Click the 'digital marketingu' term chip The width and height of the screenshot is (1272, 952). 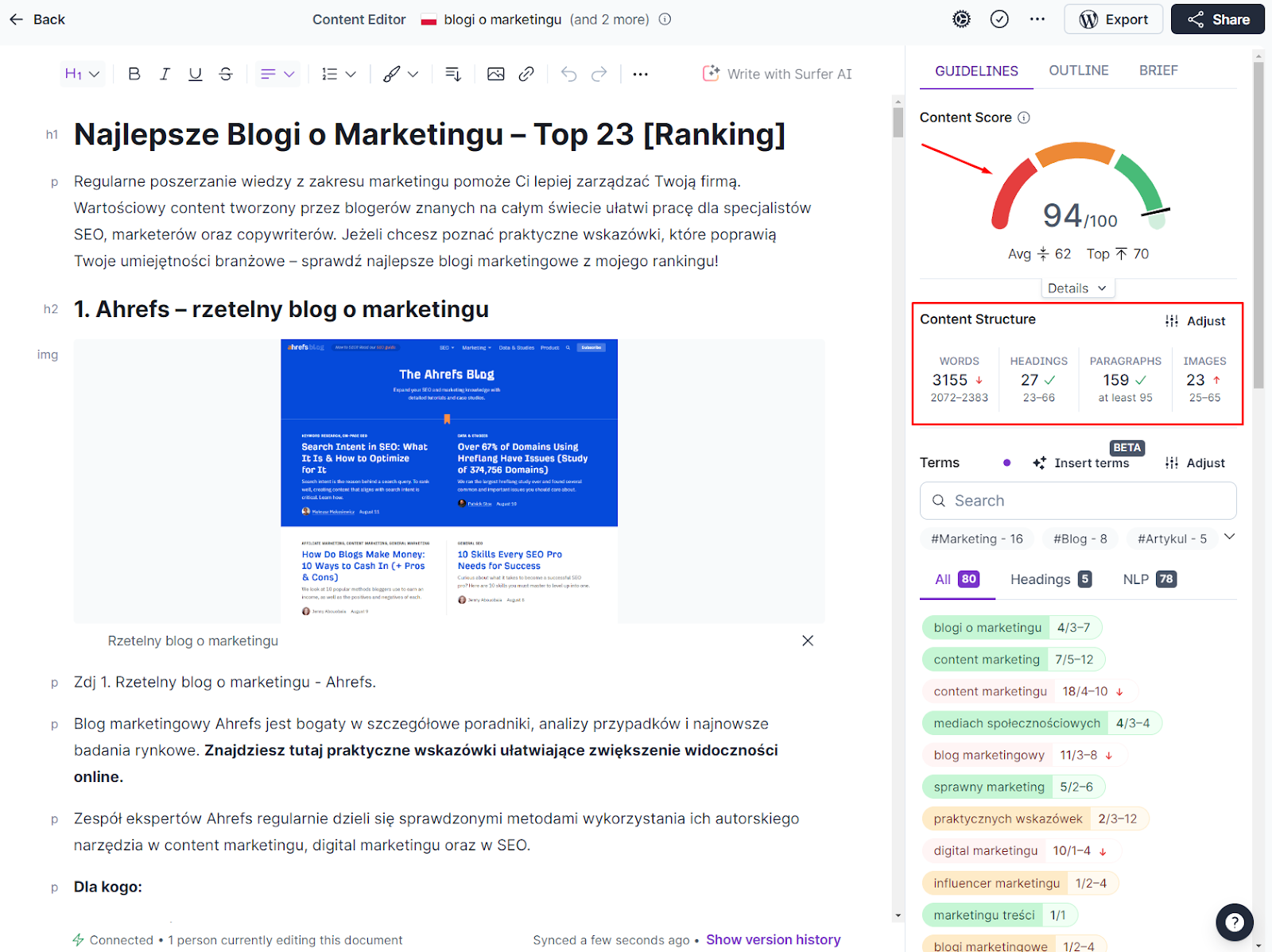click(x=1022, y=850)
